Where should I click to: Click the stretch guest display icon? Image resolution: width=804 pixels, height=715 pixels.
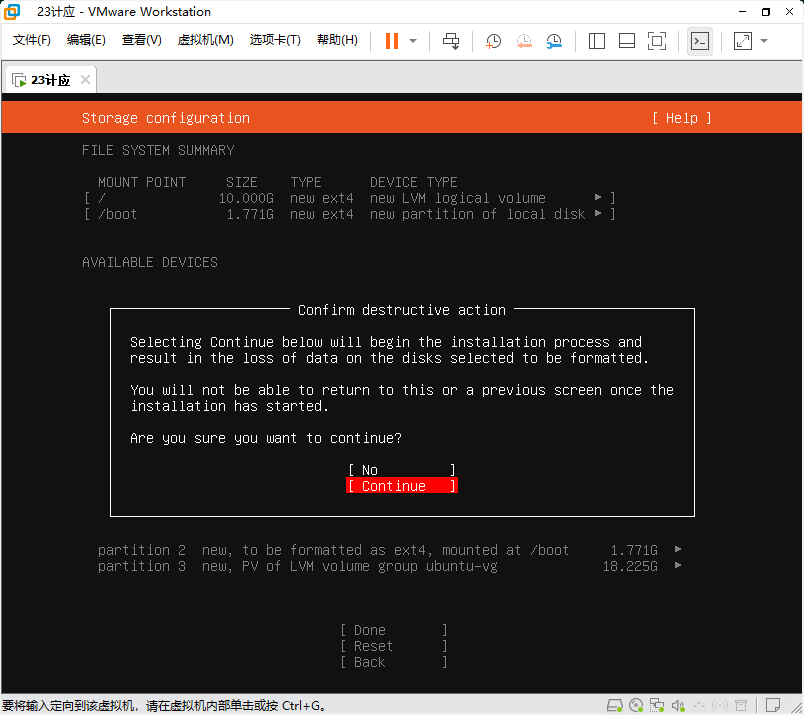click(x=742, y=41)
